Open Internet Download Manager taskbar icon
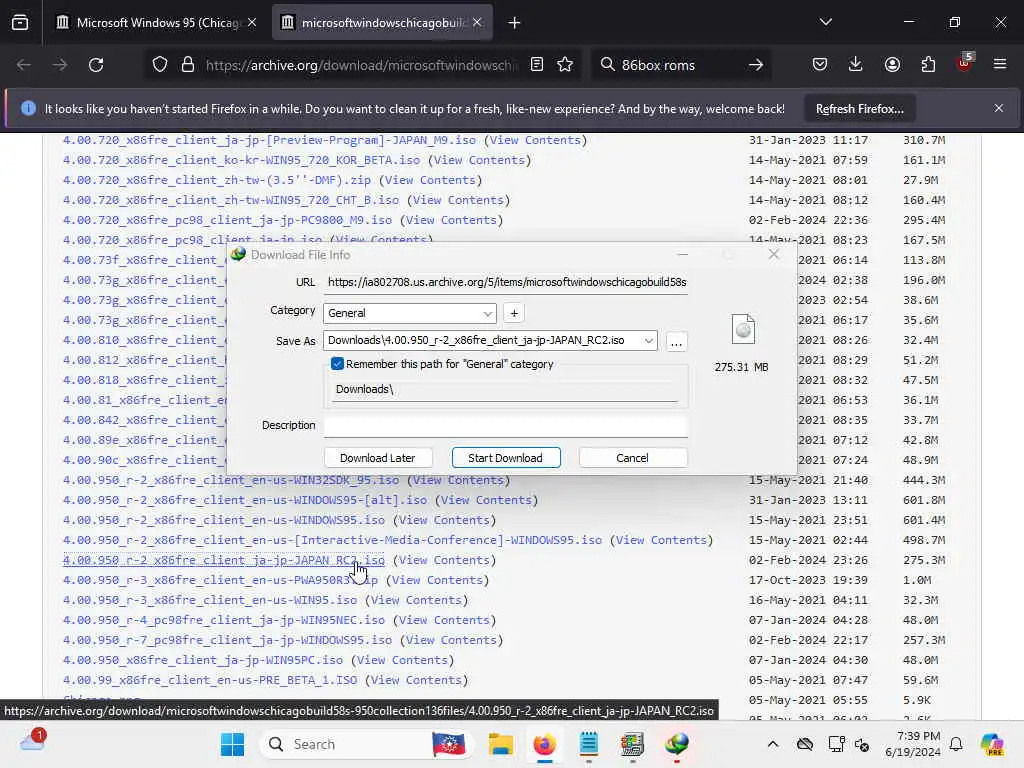 coord(677,744)
